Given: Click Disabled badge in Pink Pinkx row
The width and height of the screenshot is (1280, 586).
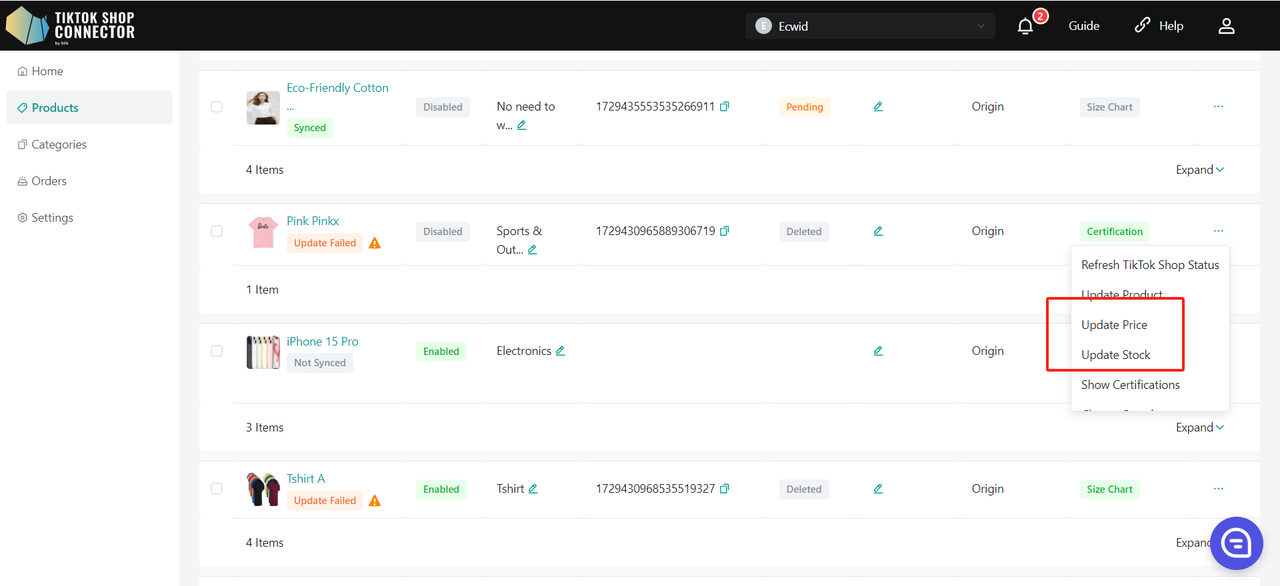Looking at the screenshot, I should coord(443,231).
